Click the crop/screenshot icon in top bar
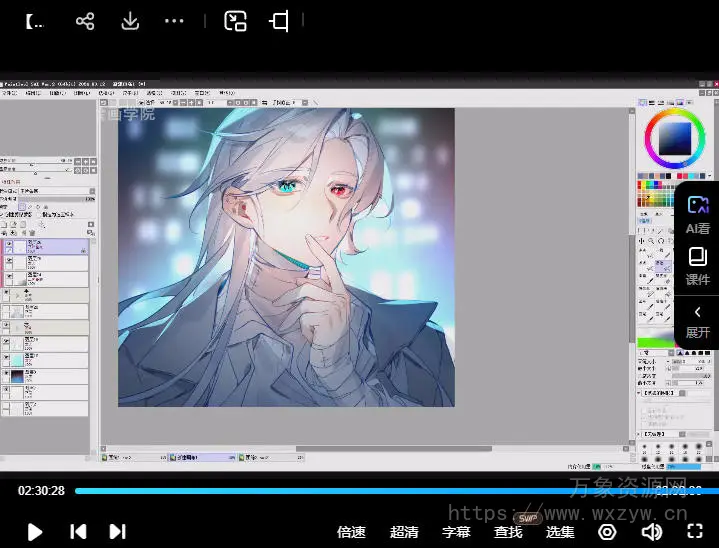This screenshot has width=719, height=548. click(279, 21)
